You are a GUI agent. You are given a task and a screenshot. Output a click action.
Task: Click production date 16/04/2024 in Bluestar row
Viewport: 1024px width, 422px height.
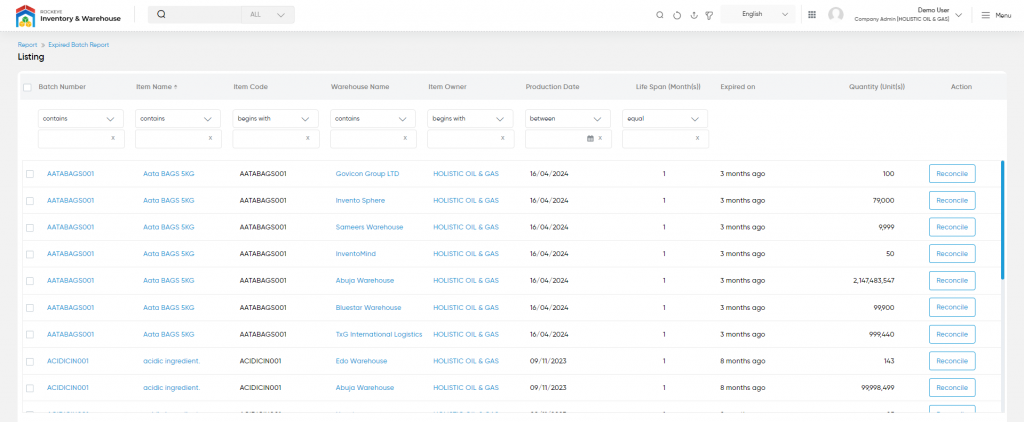[x=549, y=308]
